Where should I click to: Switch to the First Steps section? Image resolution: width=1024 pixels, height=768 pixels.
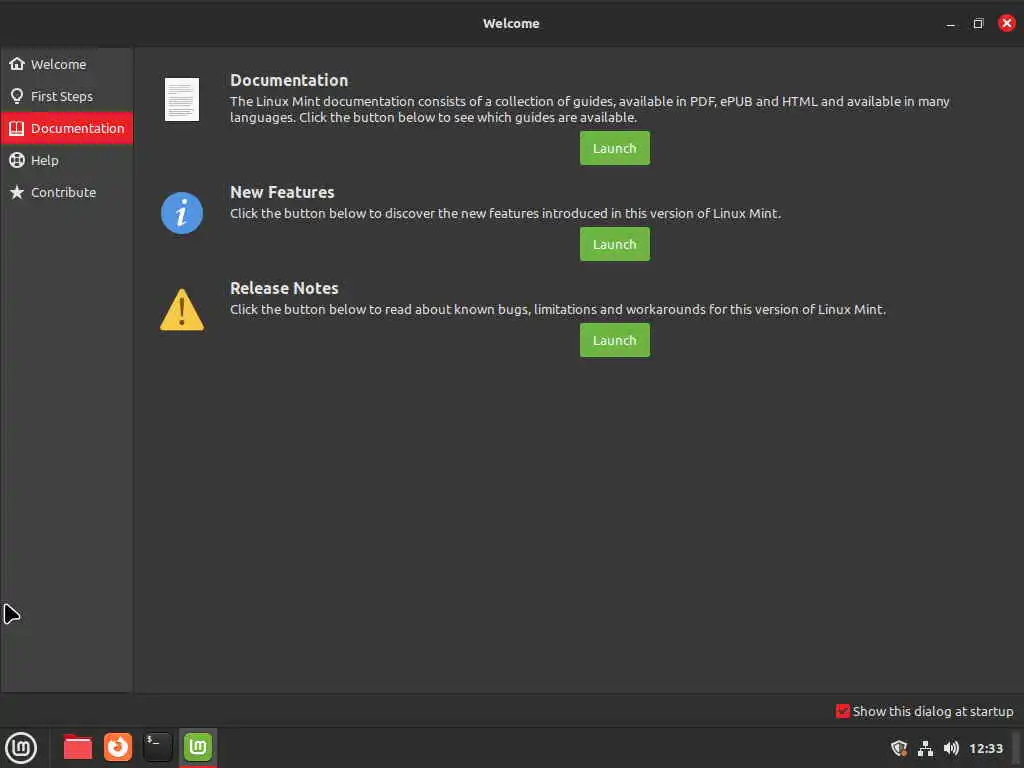tap(67, 96)
